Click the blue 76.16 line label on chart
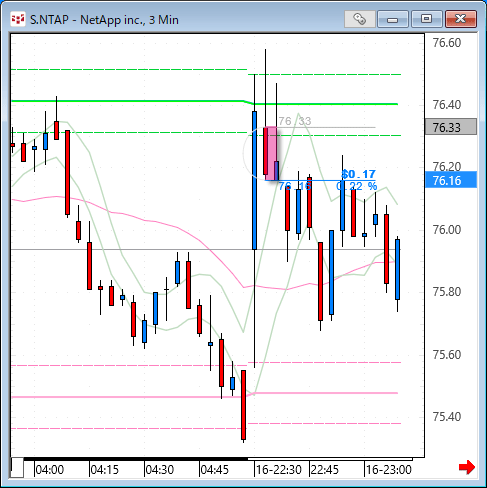The height and width of the screenshot is (488, 487). pyautogui.click(x=295, y=186)
